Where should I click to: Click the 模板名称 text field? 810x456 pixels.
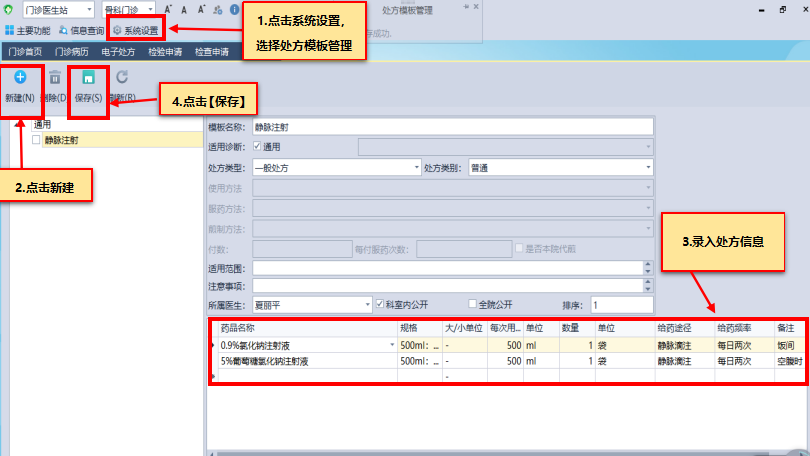[x=450, y=127]
